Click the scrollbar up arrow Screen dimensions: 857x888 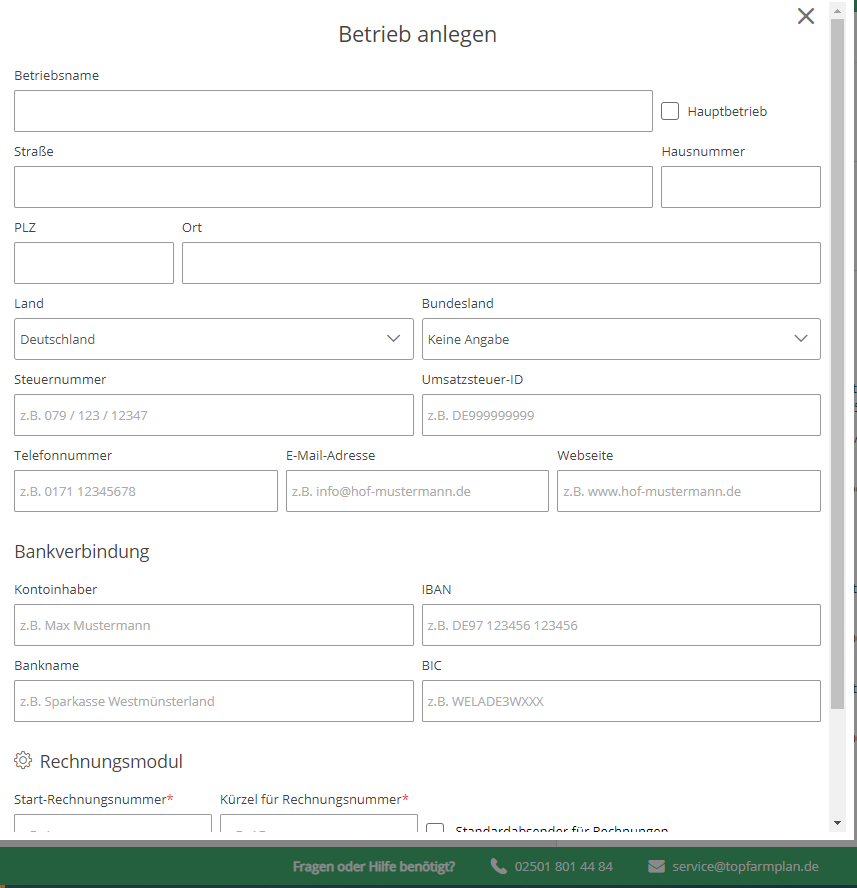tap(837, 11)
